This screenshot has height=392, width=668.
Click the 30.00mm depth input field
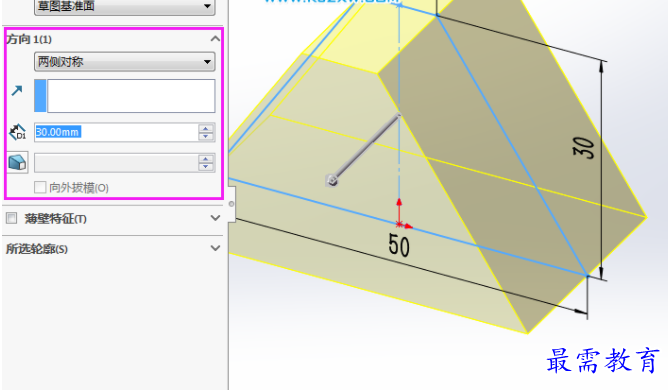(116, 132)
